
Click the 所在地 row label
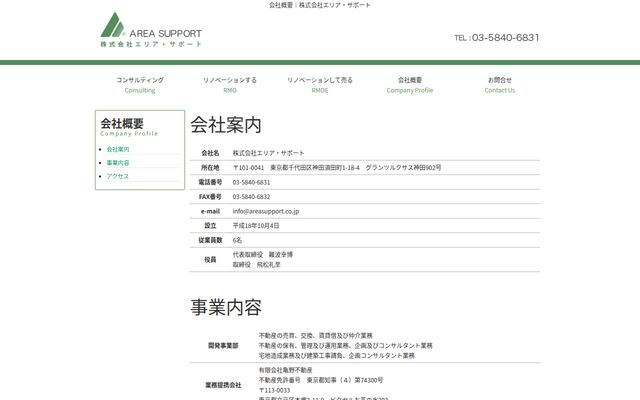coord(210,168)
